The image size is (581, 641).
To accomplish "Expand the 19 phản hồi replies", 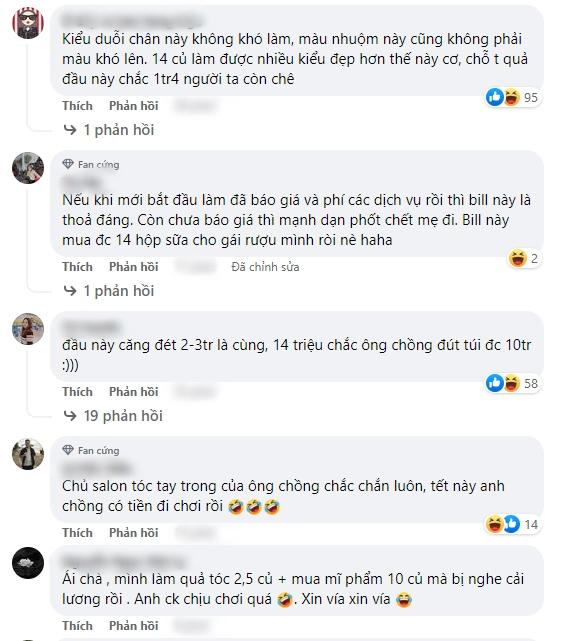I will 113,416.
